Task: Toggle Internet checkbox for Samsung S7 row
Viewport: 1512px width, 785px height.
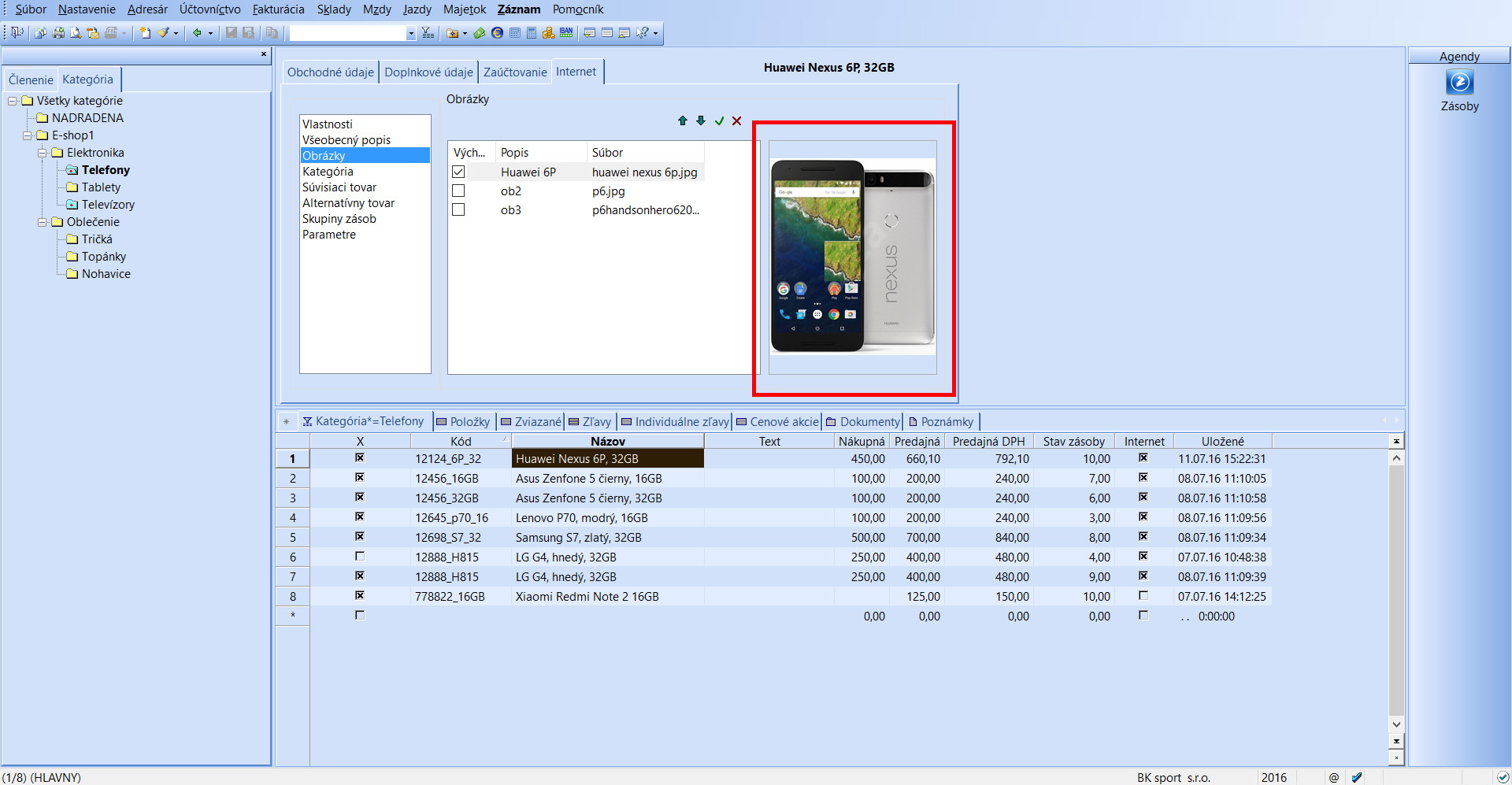Action: (1143, 536)
